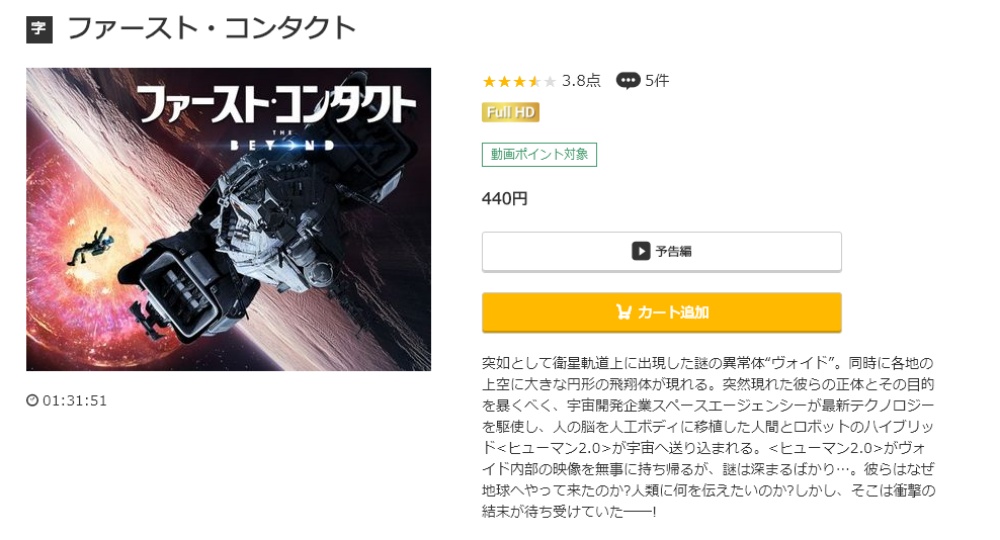This screenshot has width=1000, height=540.
Task: Click the 5件 review count link
Action: click(x=657, y=80)
